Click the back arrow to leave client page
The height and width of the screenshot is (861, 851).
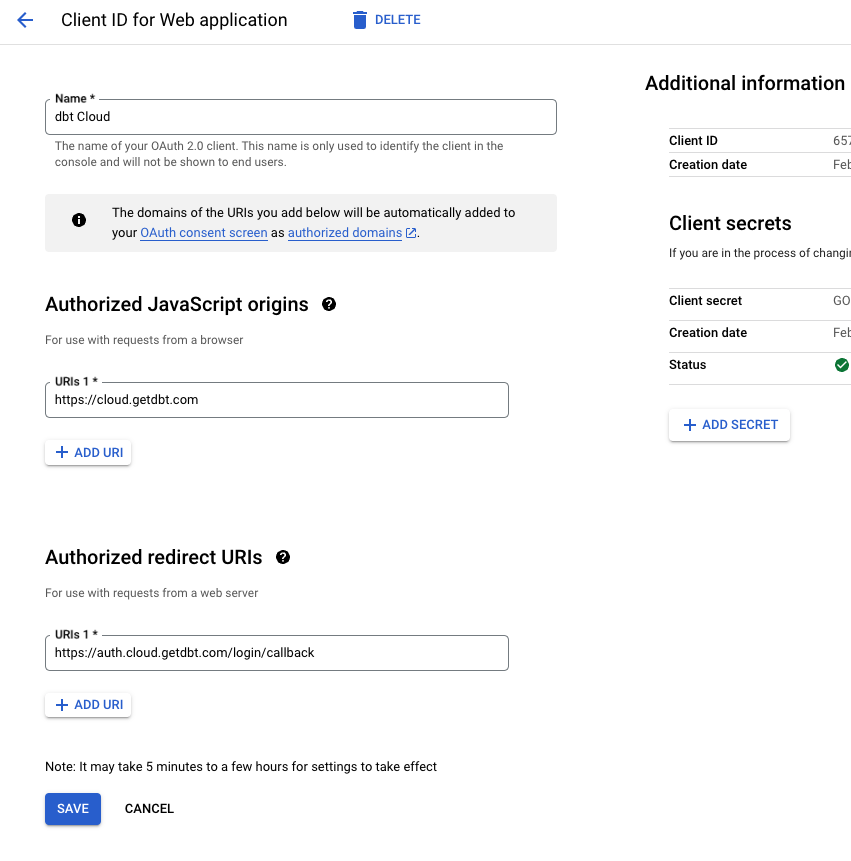click(24, 19)
